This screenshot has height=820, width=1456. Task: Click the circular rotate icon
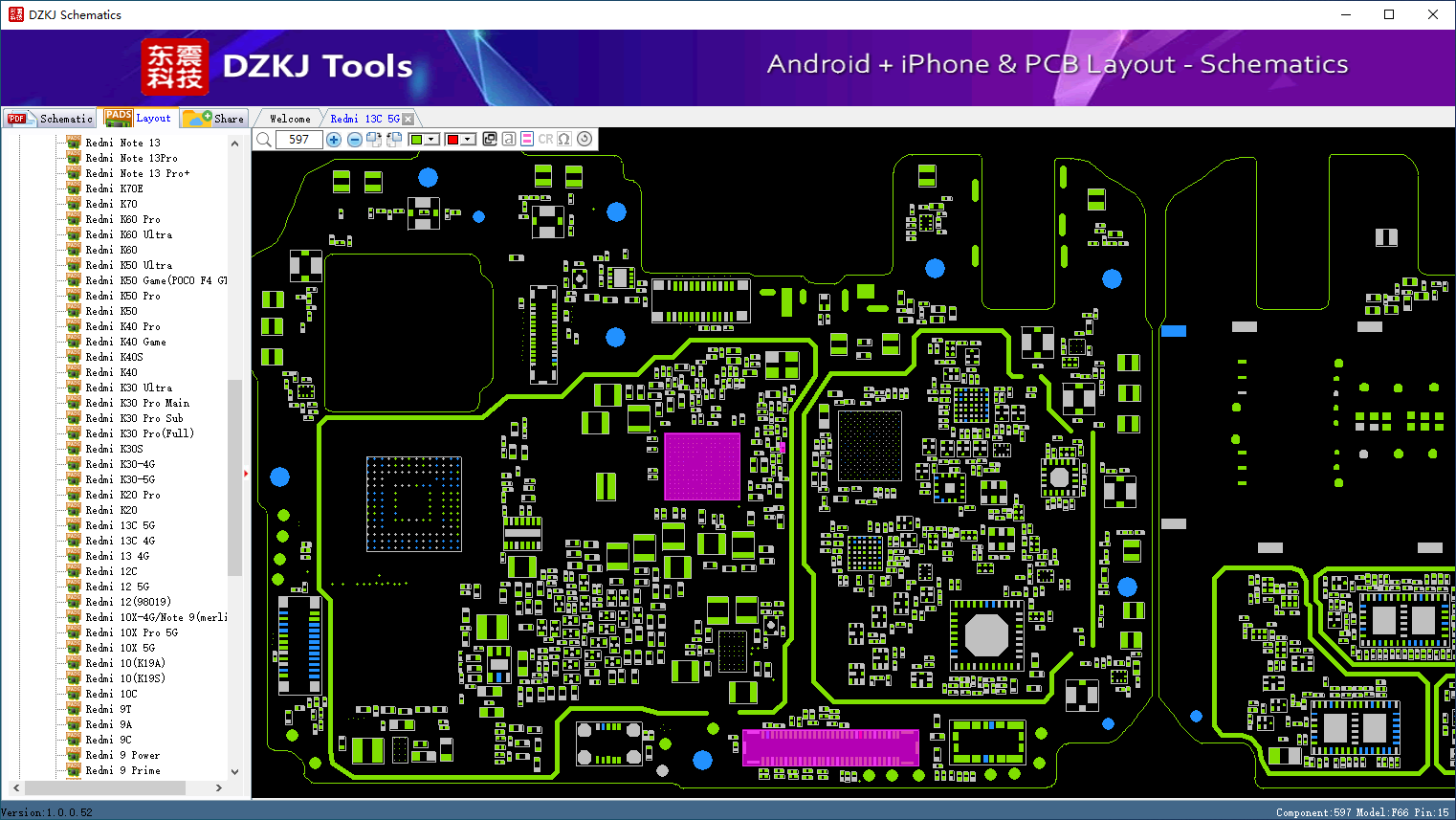coord(585,139)
